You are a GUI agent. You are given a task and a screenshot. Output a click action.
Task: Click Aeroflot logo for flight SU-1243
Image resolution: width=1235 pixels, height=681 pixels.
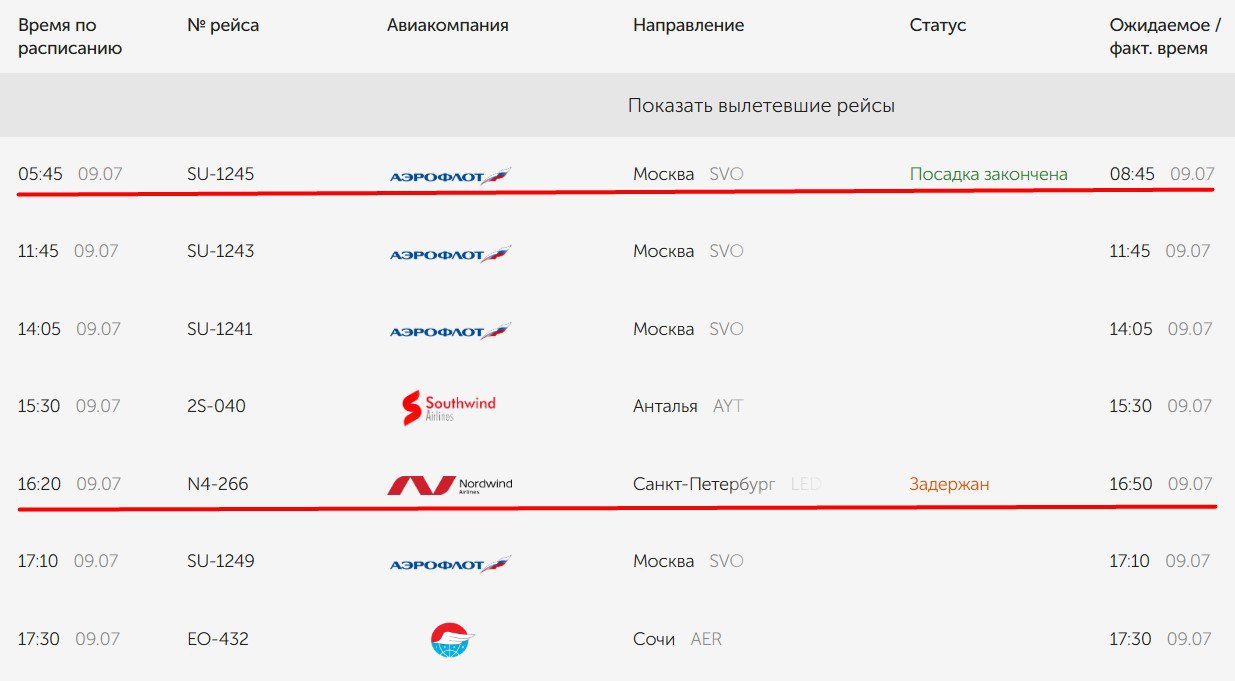click(x=450, y=253)
